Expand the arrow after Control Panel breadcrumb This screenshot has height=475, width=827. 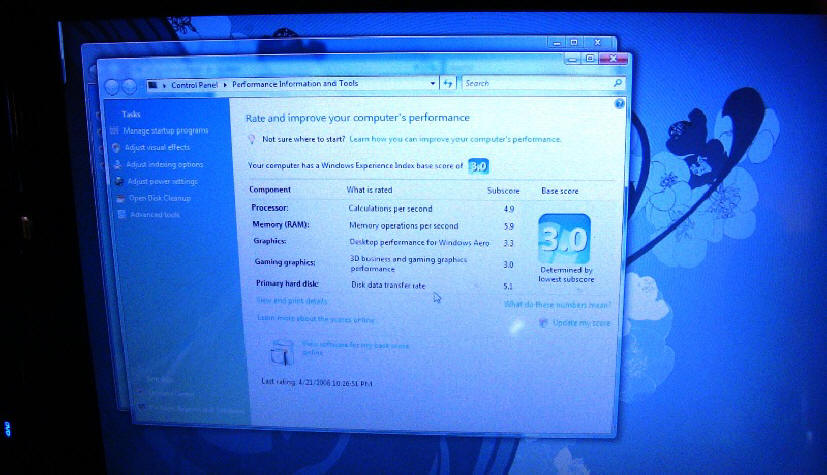[x=225, y=84]
